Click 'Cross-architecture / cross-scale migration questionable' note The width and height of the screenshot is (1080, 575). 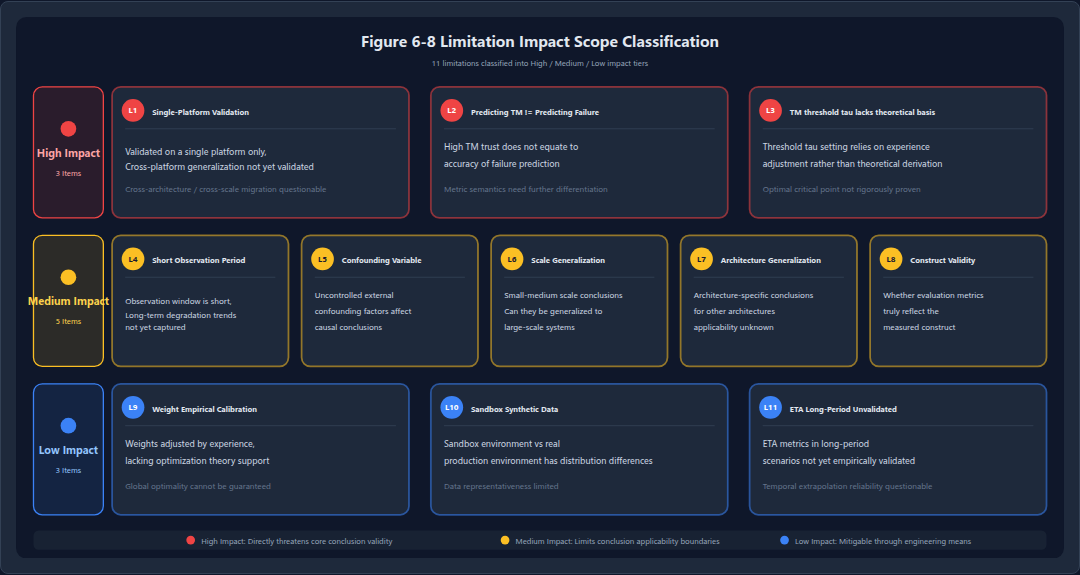[226, 189]
